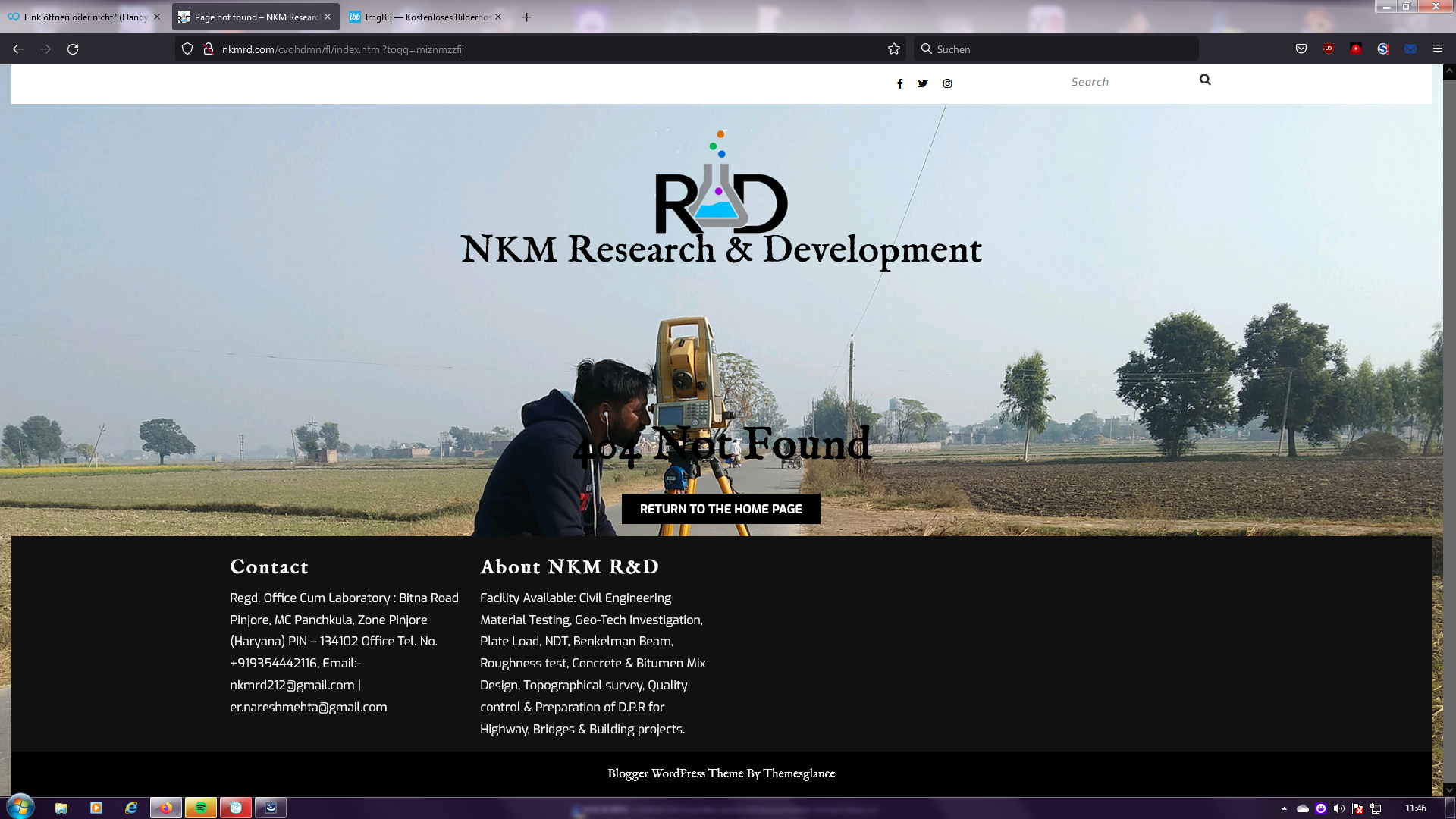The width and height of the screenshot is (1456, 819).
Task: Open the Action Center flag icon
Action: tap(1357, 808)
